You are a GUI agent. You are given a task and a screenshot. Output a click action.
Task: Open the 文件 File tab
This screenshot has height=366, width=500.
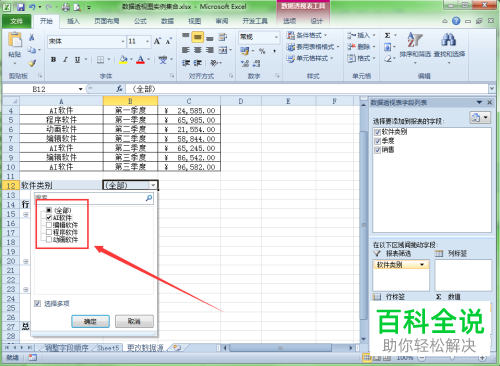point(17,21)
